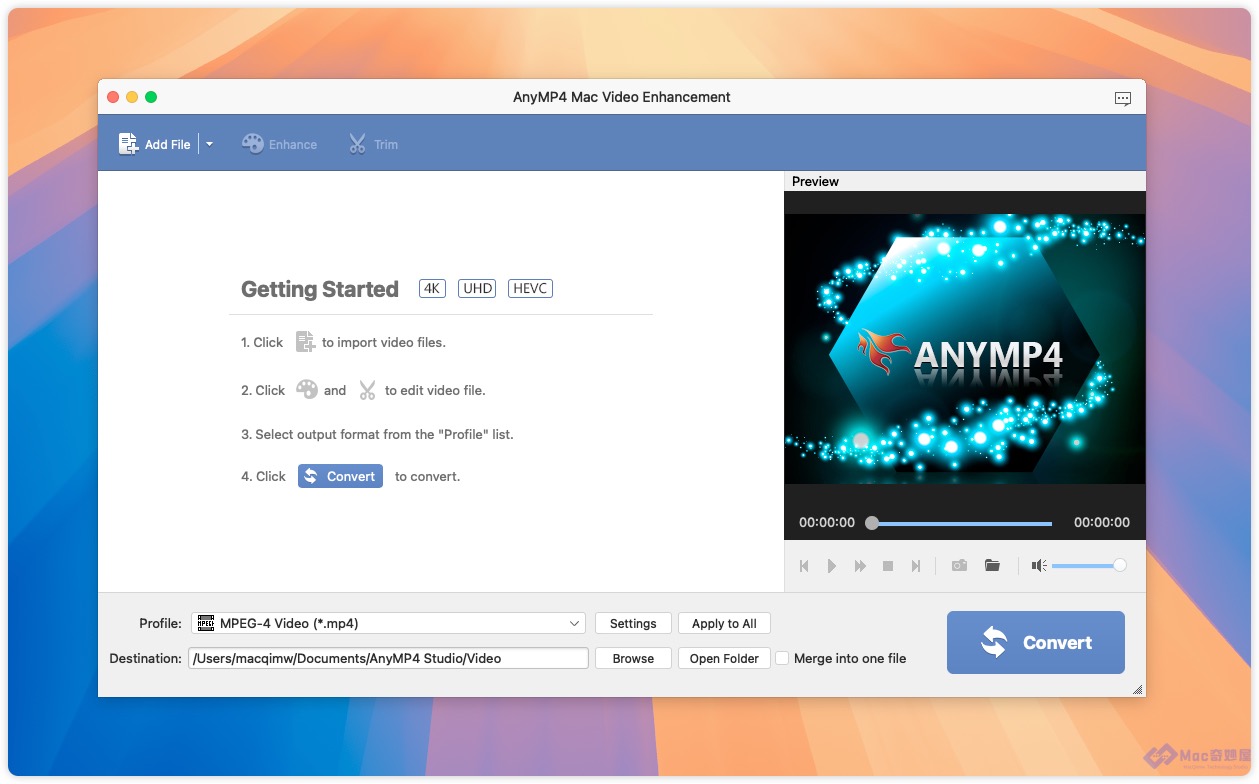Mute the preview volume speaker icon
1259x784 pixels.
pyautogui.click(x=1039, y=566)
